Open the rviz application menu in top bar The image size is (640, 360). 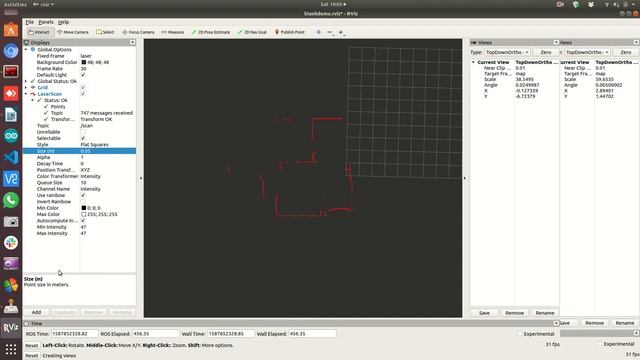43,4
